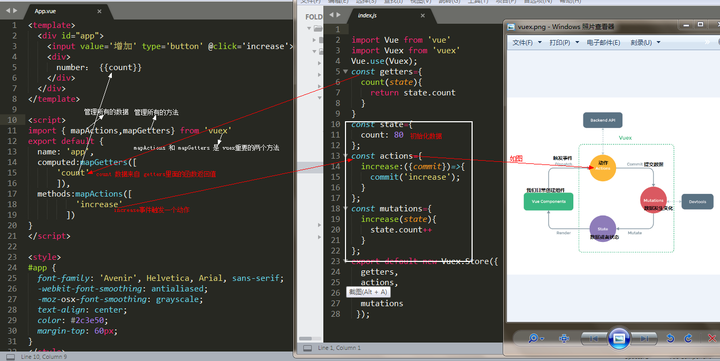Click the Devtools box in diagram

(697, 202)
